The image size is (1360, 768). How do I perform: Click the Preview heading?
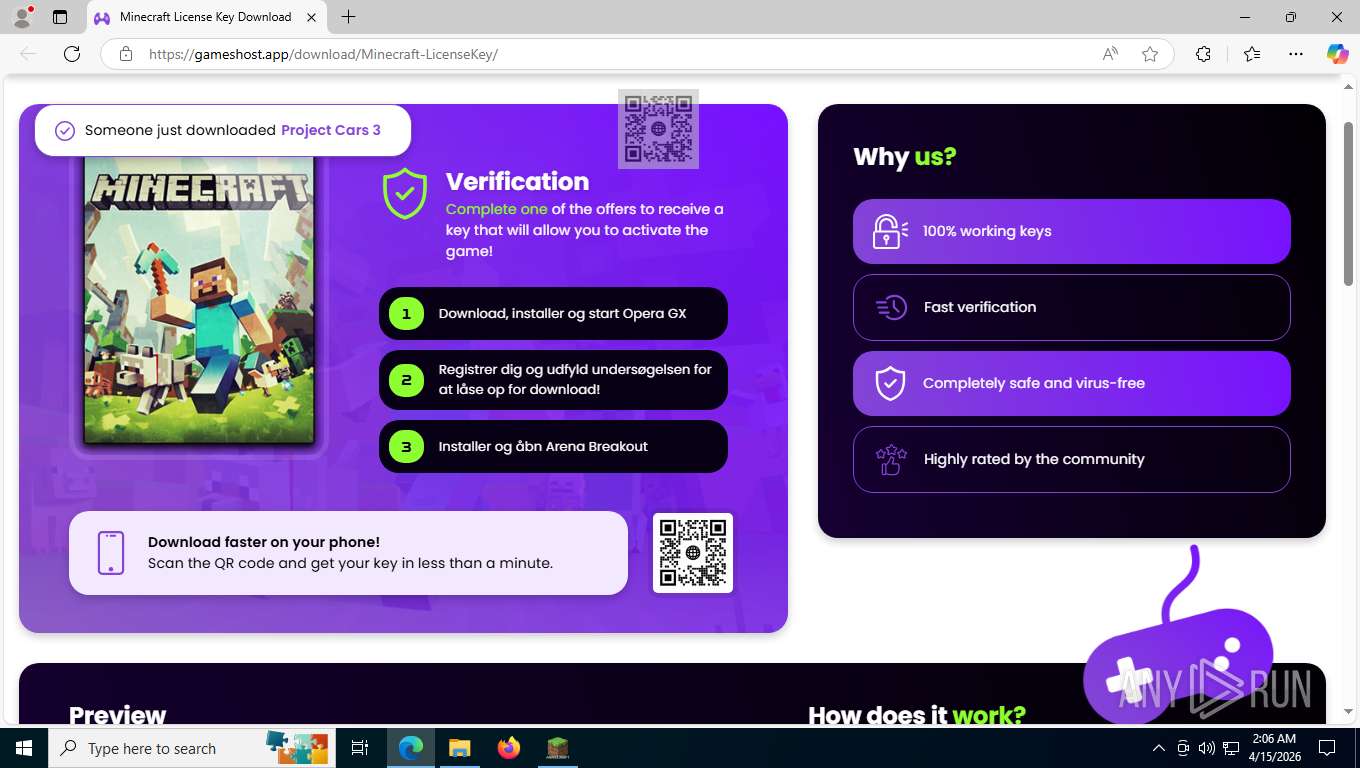pyautogui.click(x=117, y=714)
